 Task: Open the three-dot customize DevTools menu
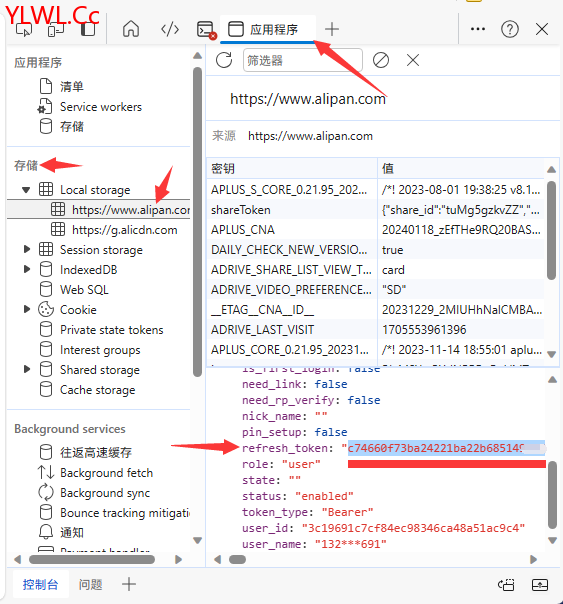[x=478, y=29]
